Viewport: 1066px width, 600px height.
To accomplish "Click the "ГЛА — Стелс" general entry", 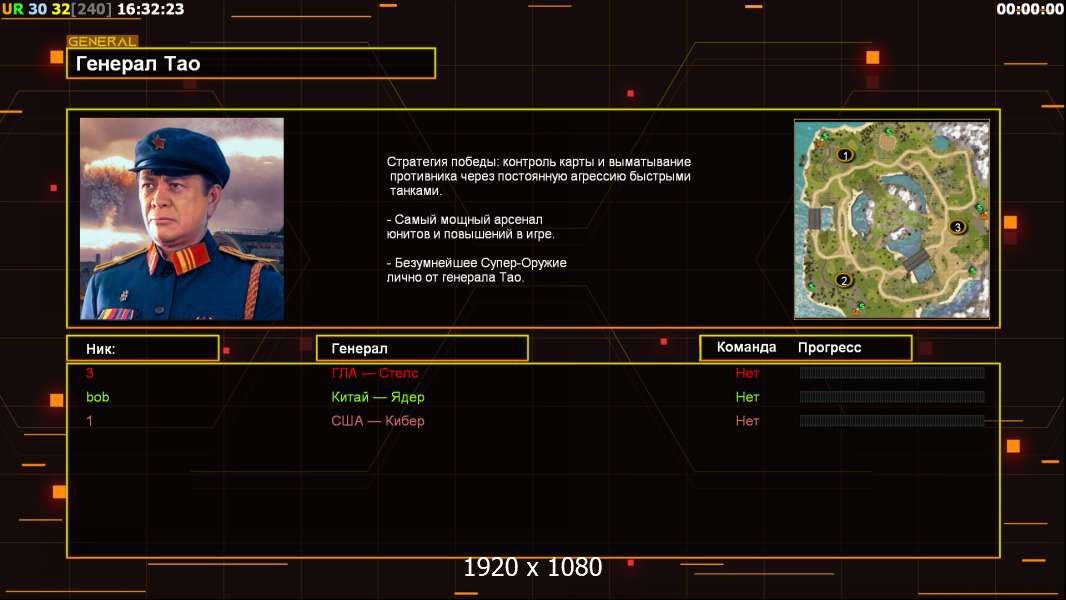I will (x=375, y=373).
